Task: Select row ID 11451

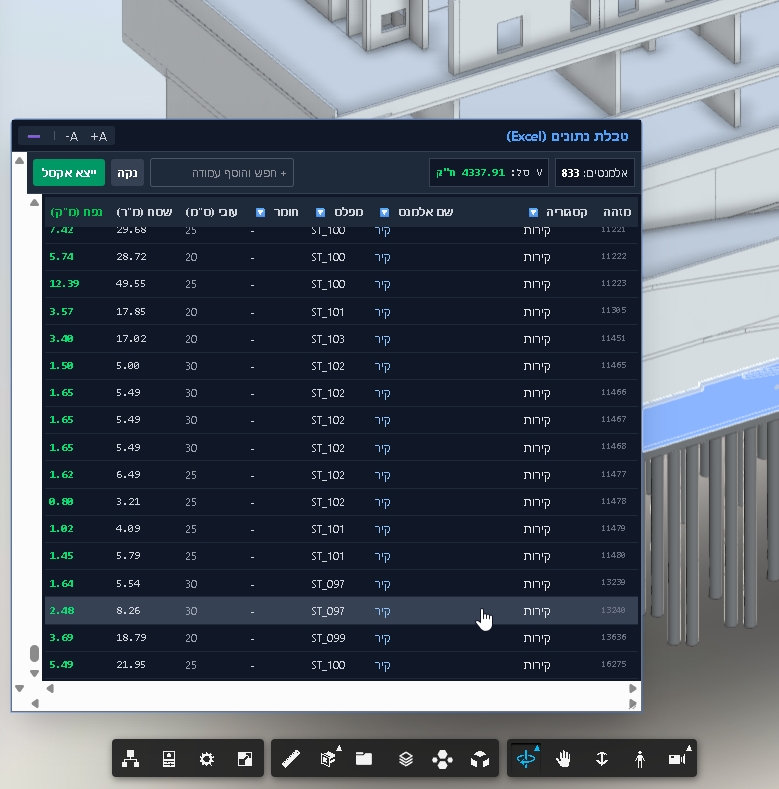Action: pos(613,338)
